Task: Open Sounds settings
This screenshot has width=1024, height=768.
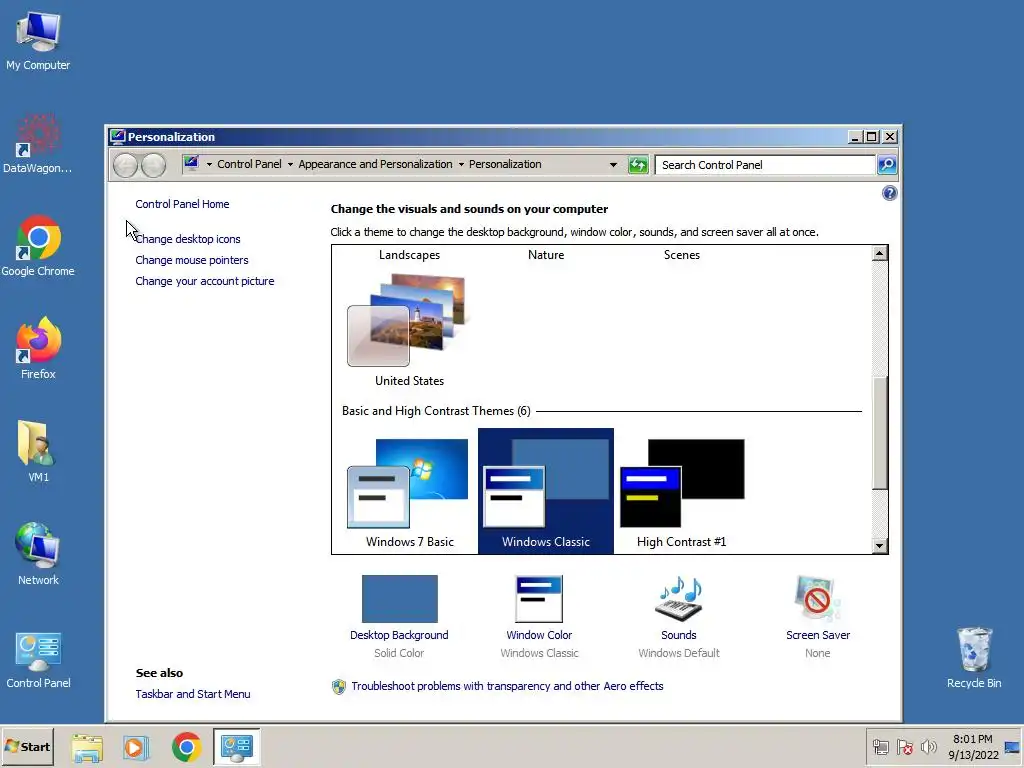Action: (679, 616)
